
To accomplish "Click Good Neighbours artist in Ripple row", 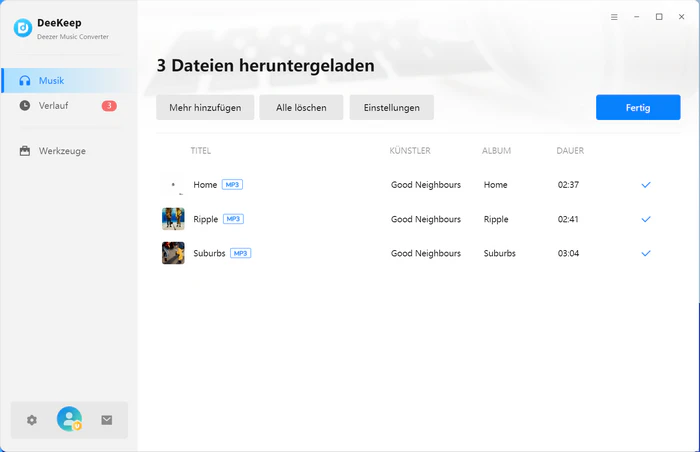I will tap(426, 219).
